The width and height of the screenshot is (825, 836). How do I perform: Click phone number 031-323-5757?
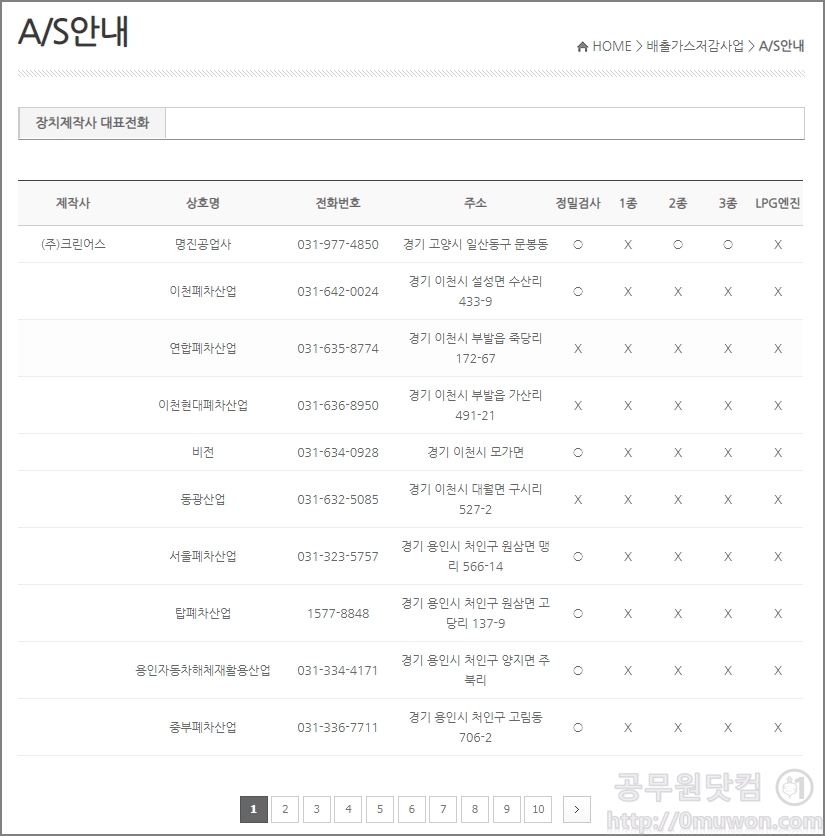pos(338,557)
